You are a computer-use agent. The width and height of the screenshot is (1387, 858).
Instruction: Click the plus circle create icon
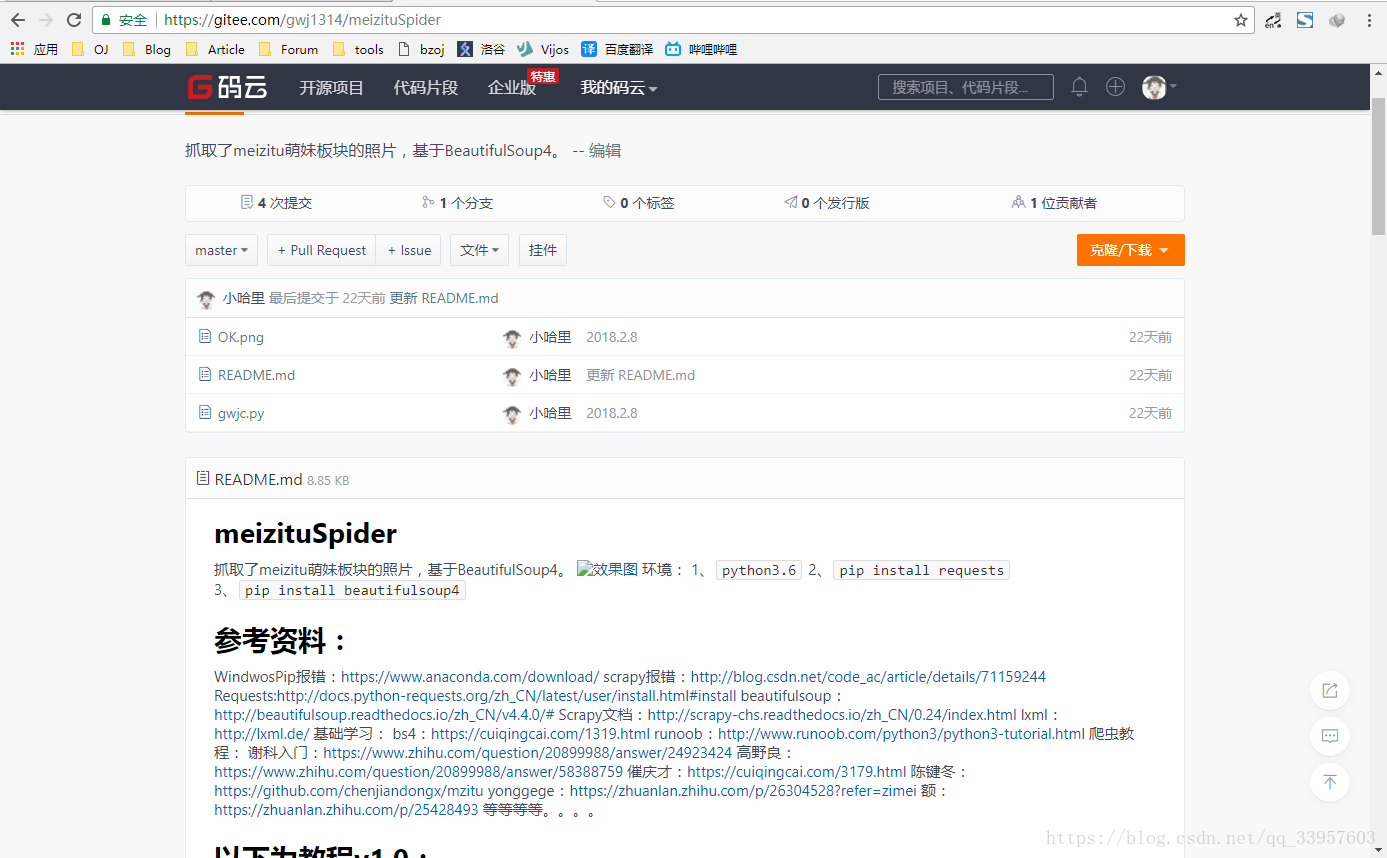(1115, 87)
